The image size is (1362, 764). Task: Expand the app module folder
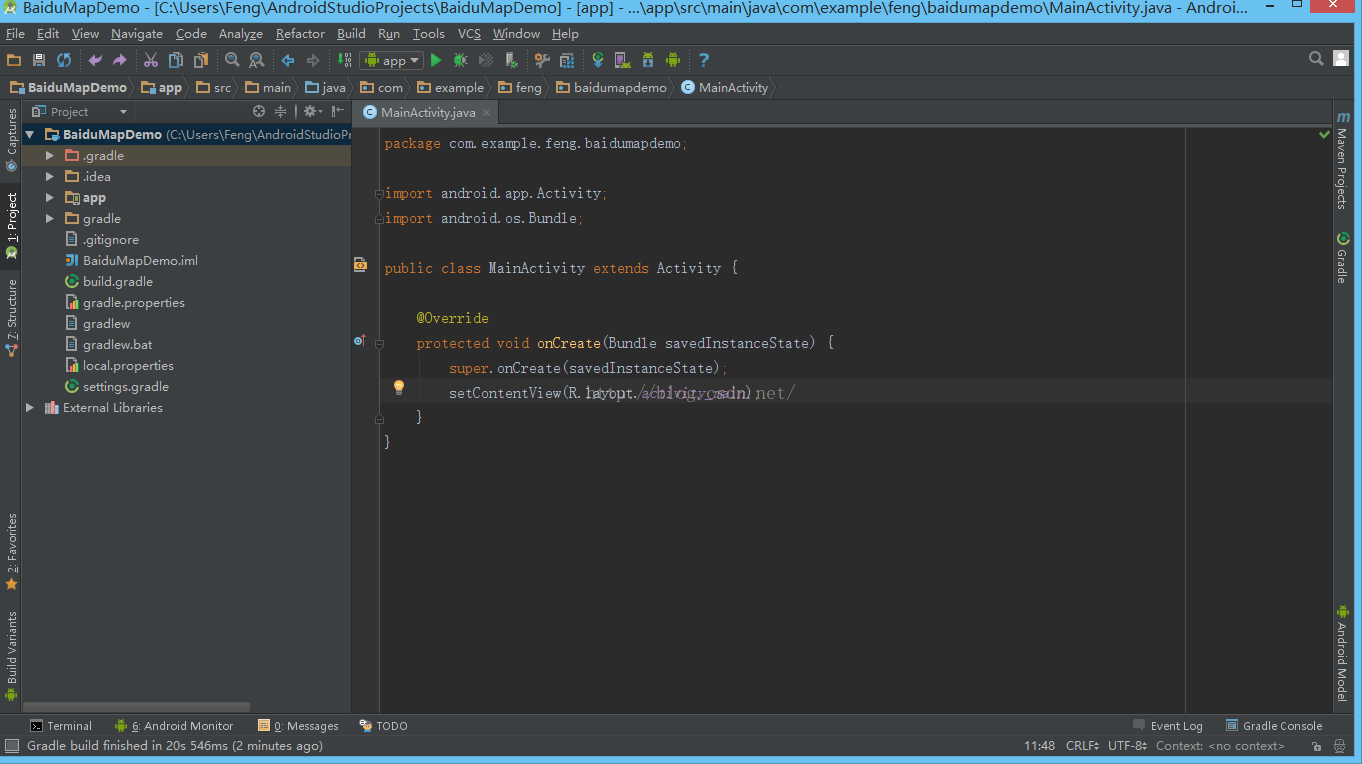coord(49,198)
